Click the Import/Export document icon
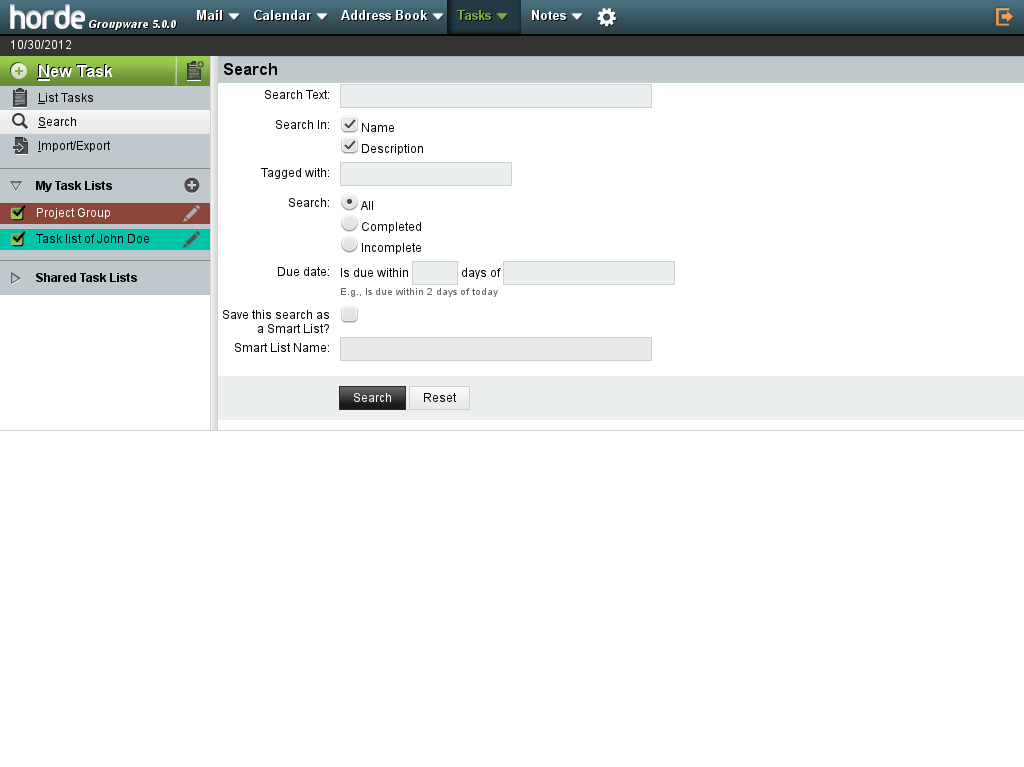This screenshot has width=1024, height=767. tap(20, 146)
